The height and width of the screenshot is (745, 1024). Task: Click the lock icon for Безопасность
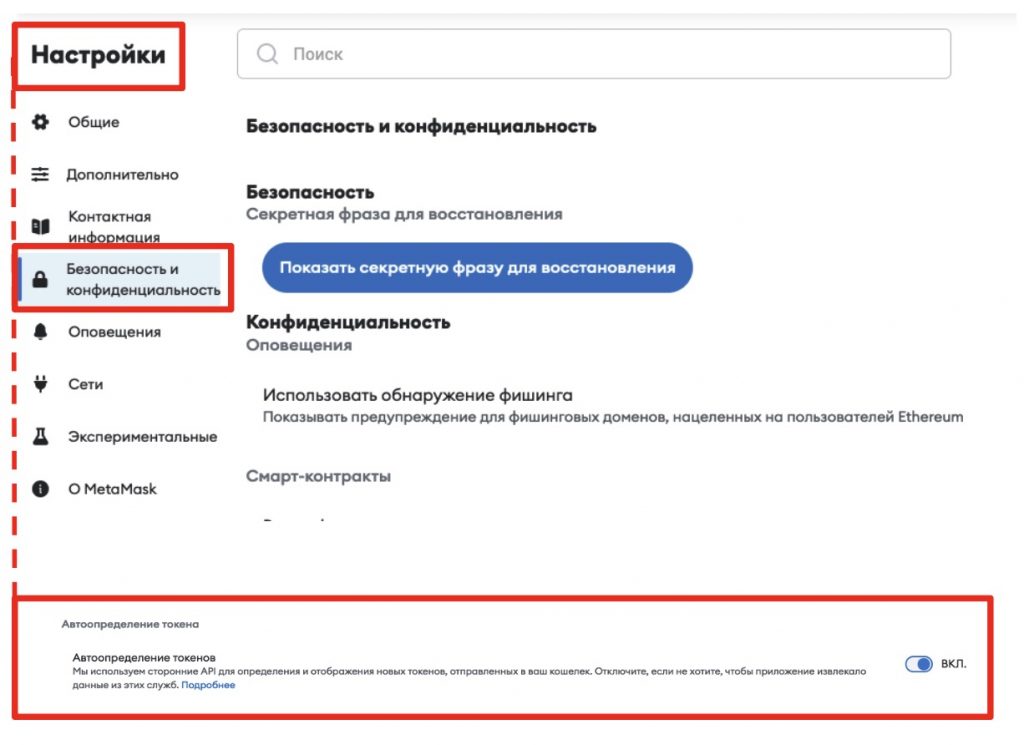coord(40,279)
